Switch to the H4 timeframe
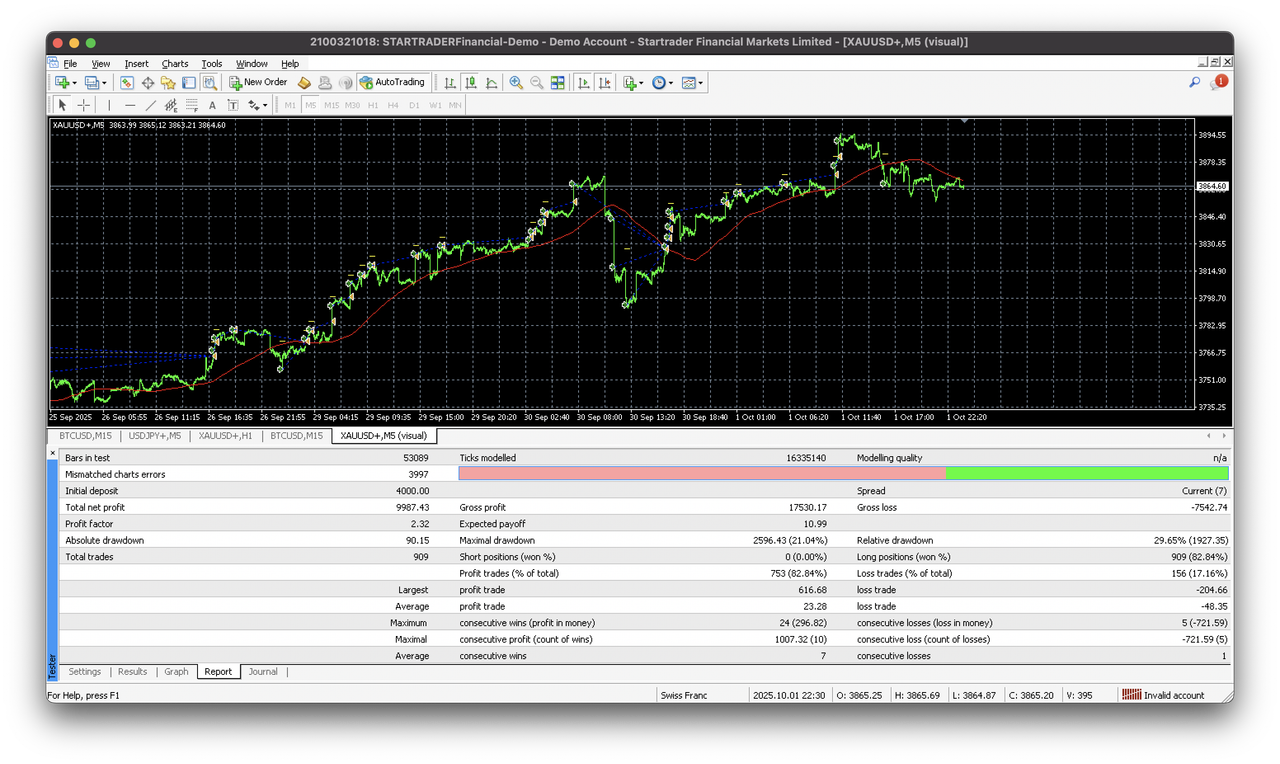The height and width of the screenshot is (764, 1280). pyautogui.click(x=392, y=104)
